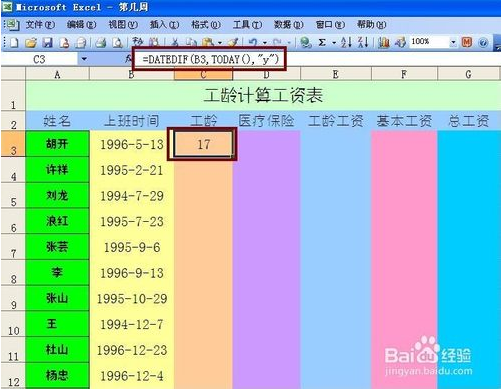This screenshot has width=501, height=389.
Task: Open the 格式 (Format) menu
Action: coord(206,25)
